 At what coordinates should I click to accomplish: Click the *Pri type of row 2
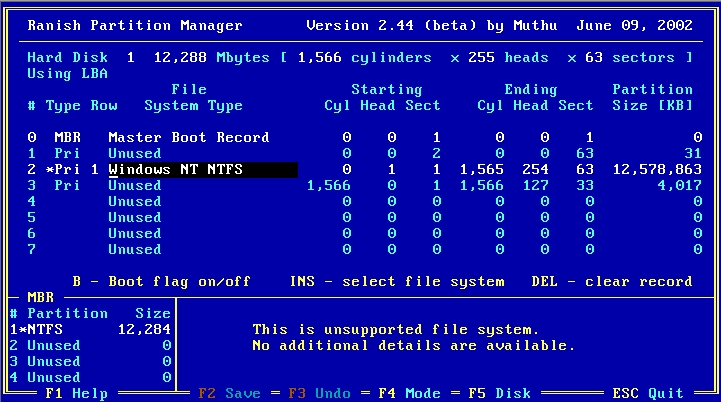[63, 170]
